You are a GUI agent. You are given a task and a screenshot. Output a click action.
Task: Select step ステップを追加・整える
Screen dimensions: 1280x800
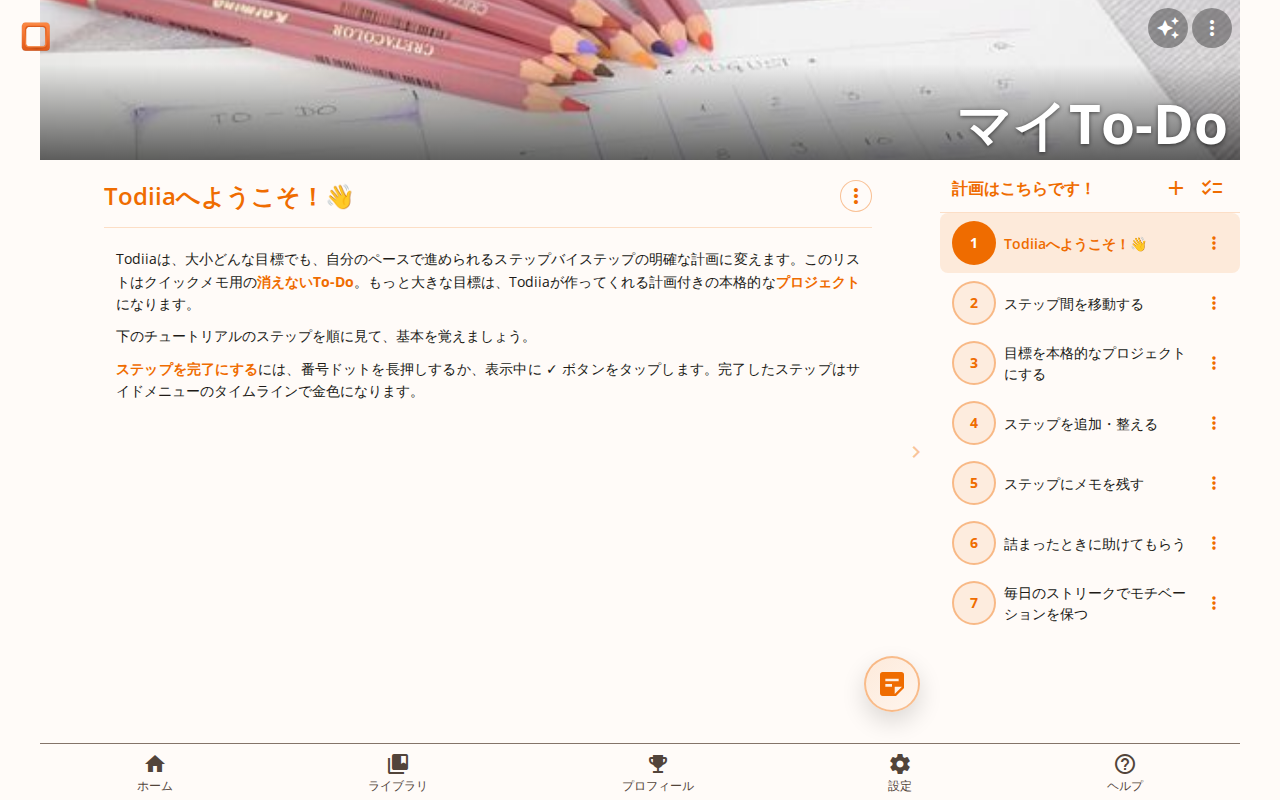coord(1081,424)
